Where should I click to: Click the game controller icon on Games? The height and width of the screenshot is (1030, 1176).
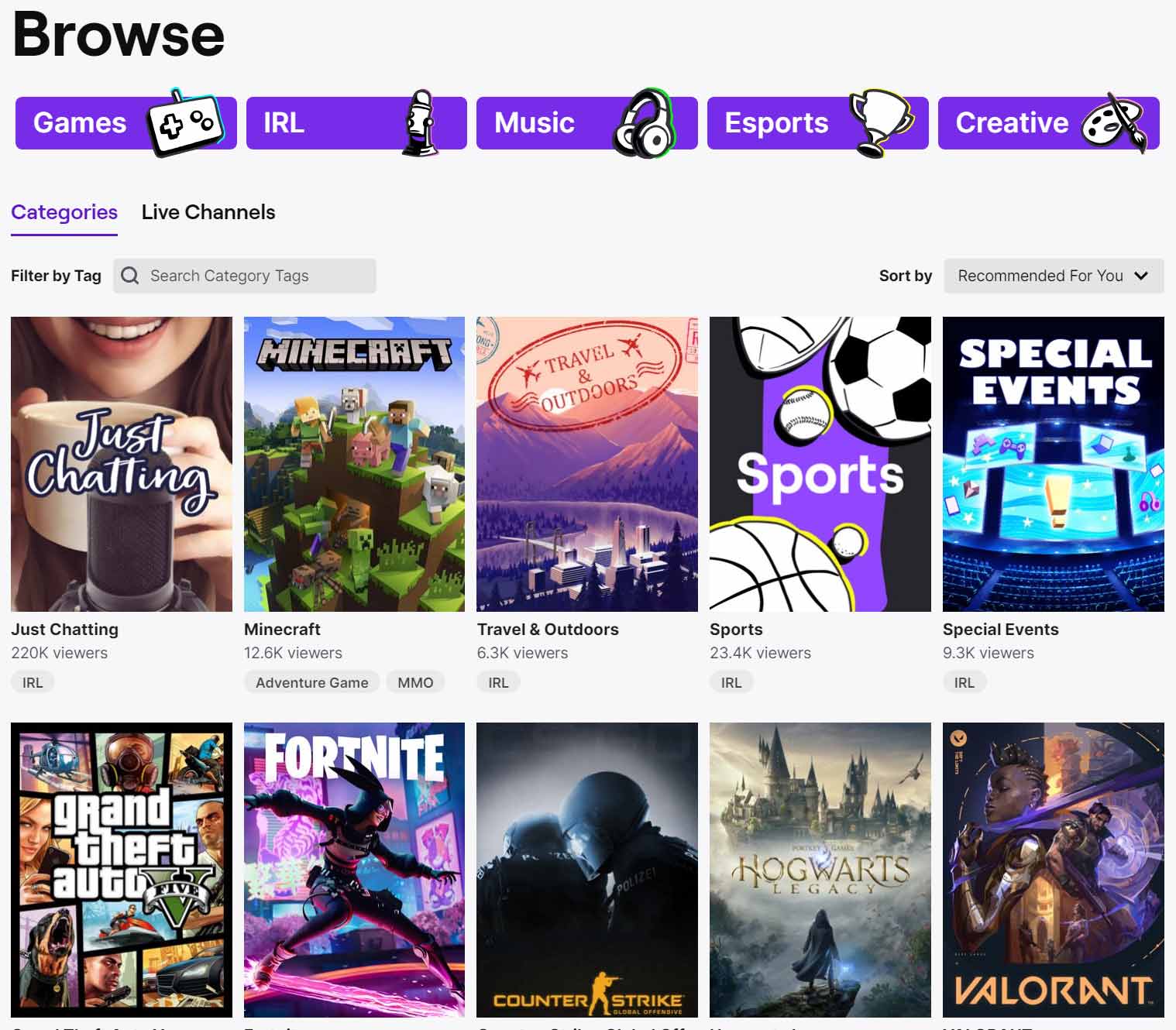(x=185, y=122)
